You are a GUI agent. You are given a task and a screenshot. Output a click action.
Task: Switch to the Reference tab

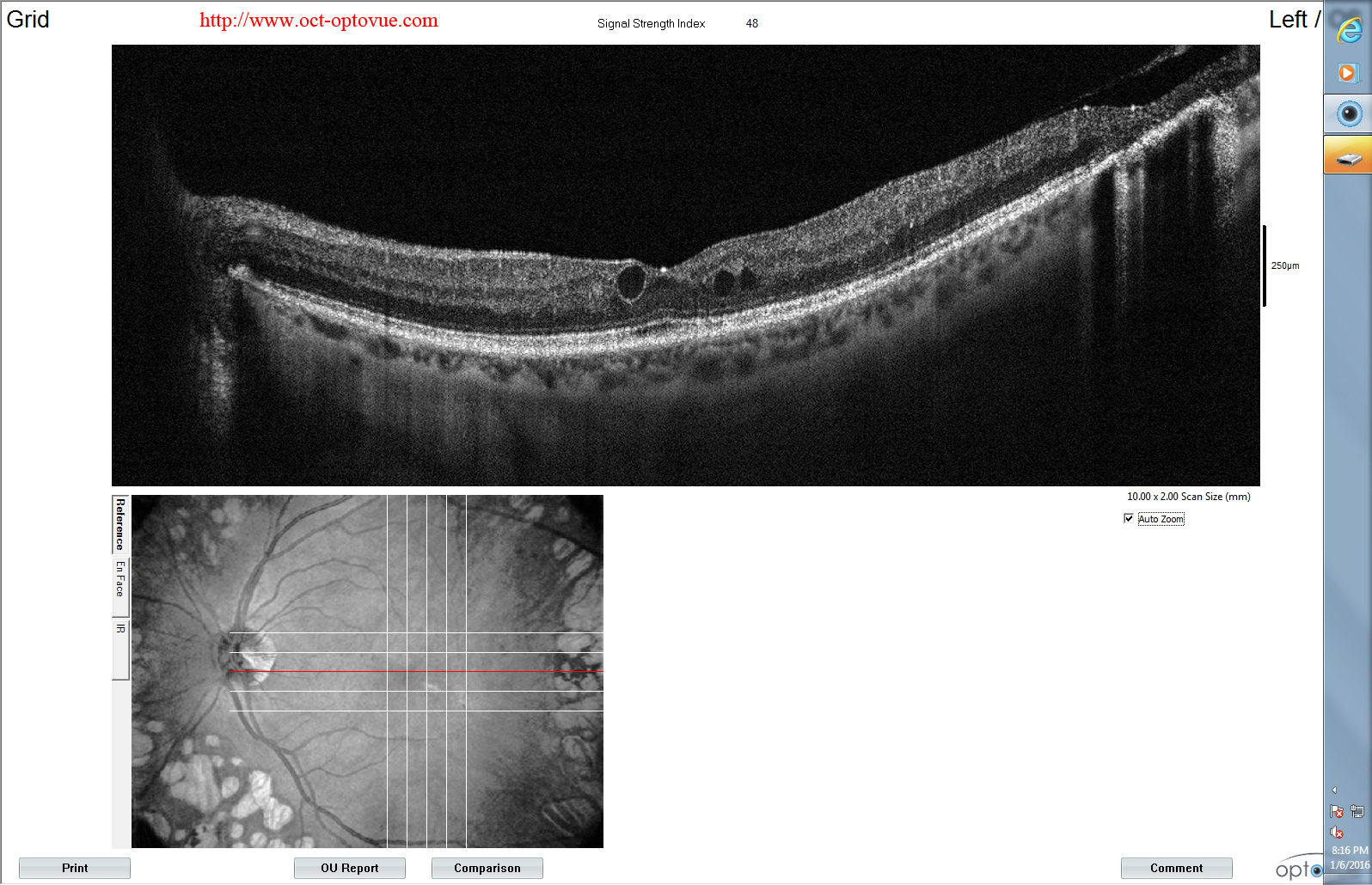pyautogui.click(x=120, y=524)
